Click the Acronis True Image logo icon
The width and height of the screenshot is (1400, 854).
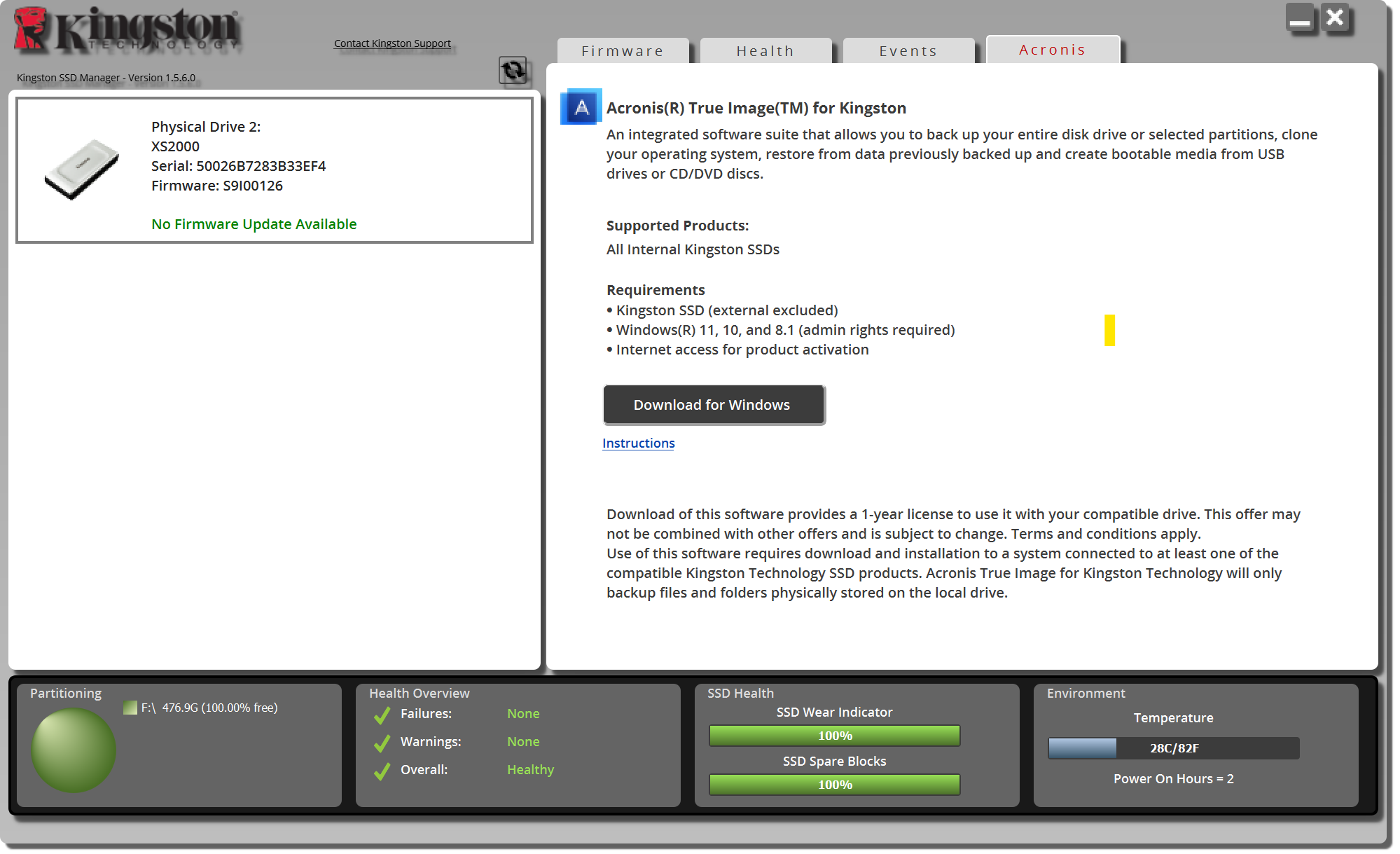point(581,107)
